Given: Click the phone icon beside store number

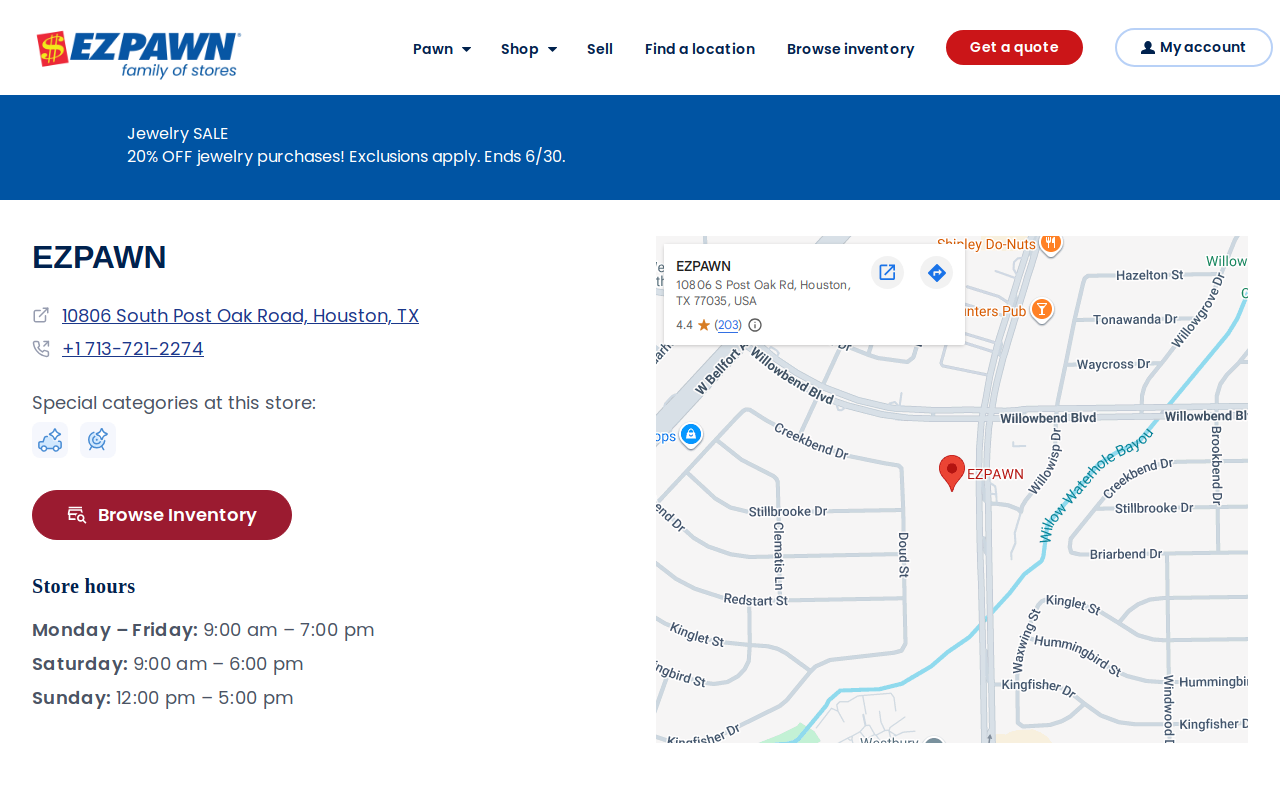Looking at the screenshot, I should (x=41, y=348).
